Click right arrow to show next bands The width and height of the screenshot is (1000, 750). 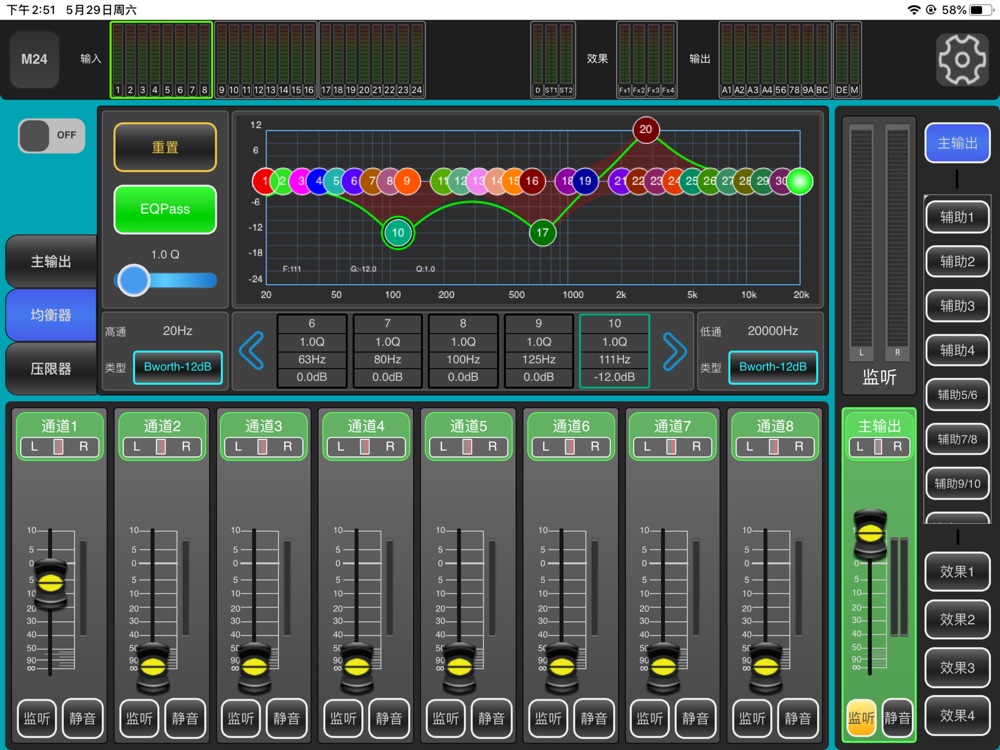[x=675, y=351]
